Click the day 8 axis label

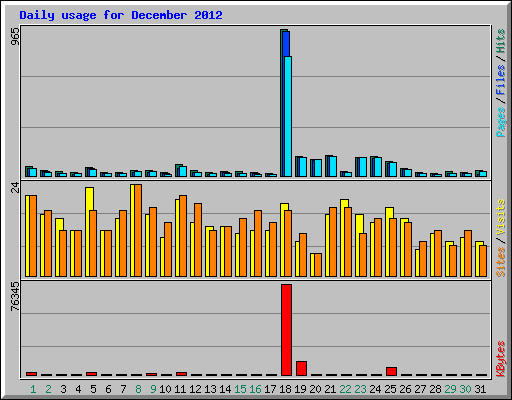138,389
